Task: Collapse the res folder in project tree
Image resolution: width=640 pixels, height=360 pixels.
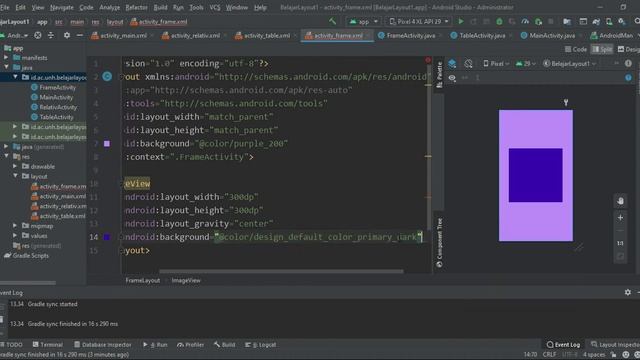Action: click(7, 156)
